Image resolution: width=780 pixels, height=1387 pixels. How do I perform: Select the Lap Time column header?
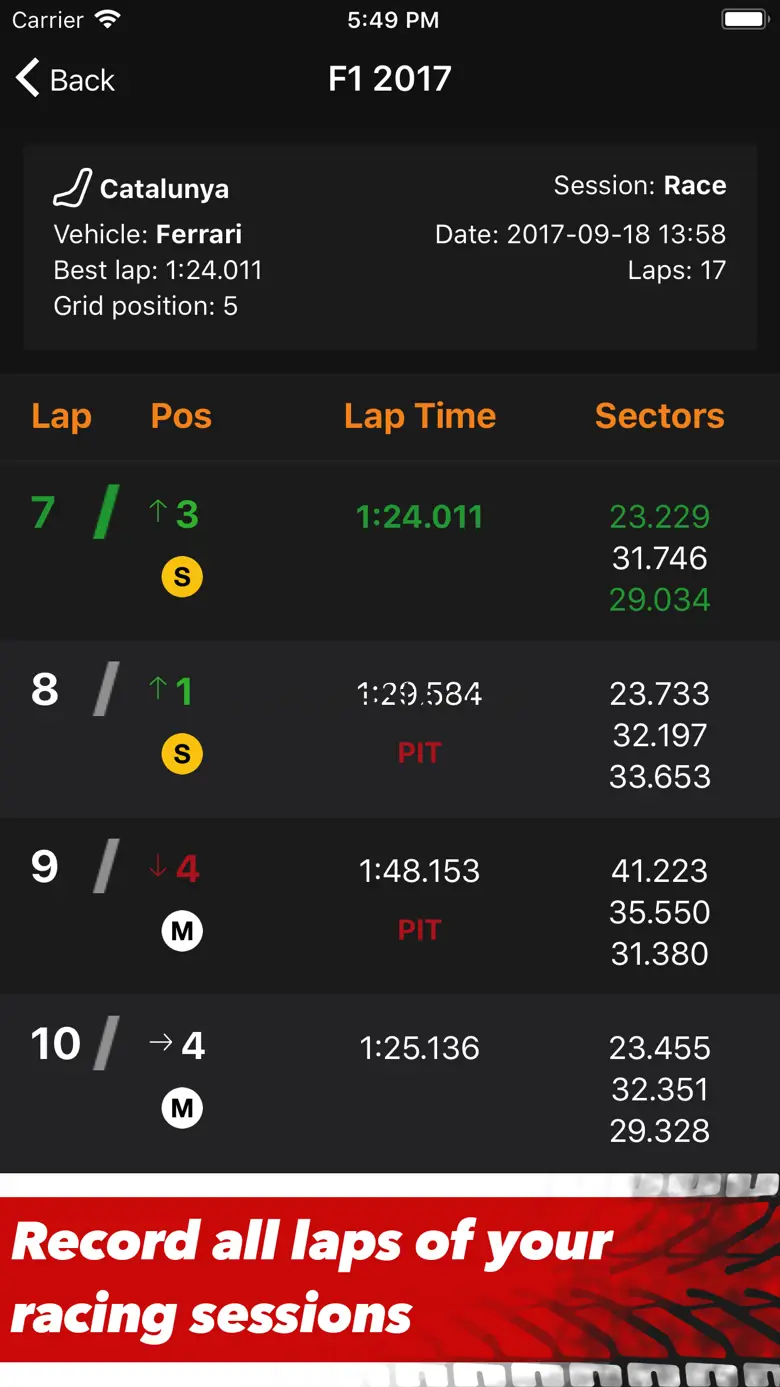(420, 416)
